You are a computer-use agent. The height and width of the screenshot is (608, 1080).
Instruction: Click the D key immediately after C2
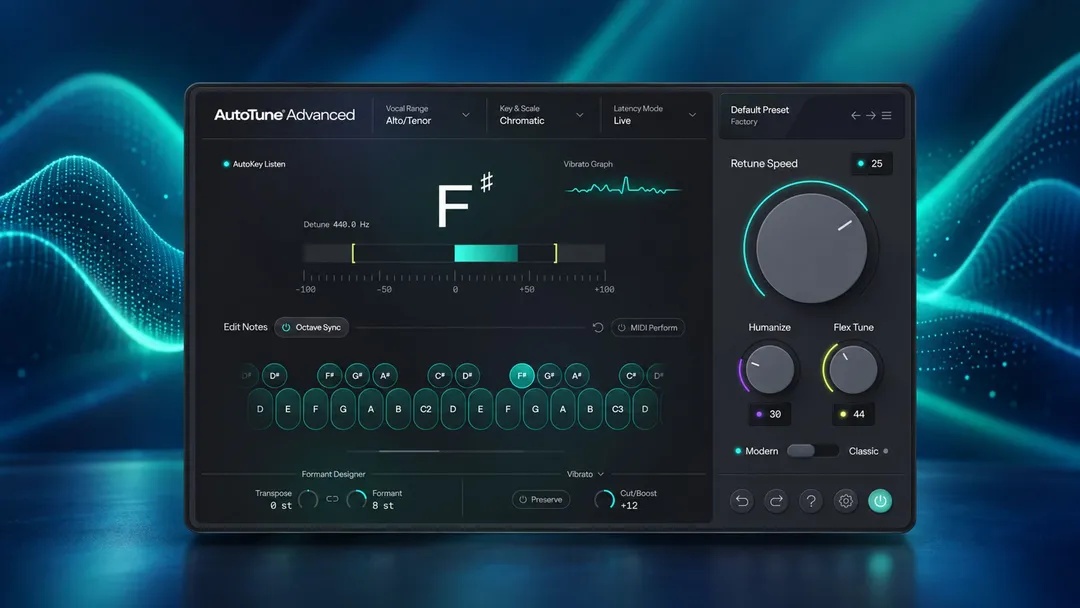point(453,409)
